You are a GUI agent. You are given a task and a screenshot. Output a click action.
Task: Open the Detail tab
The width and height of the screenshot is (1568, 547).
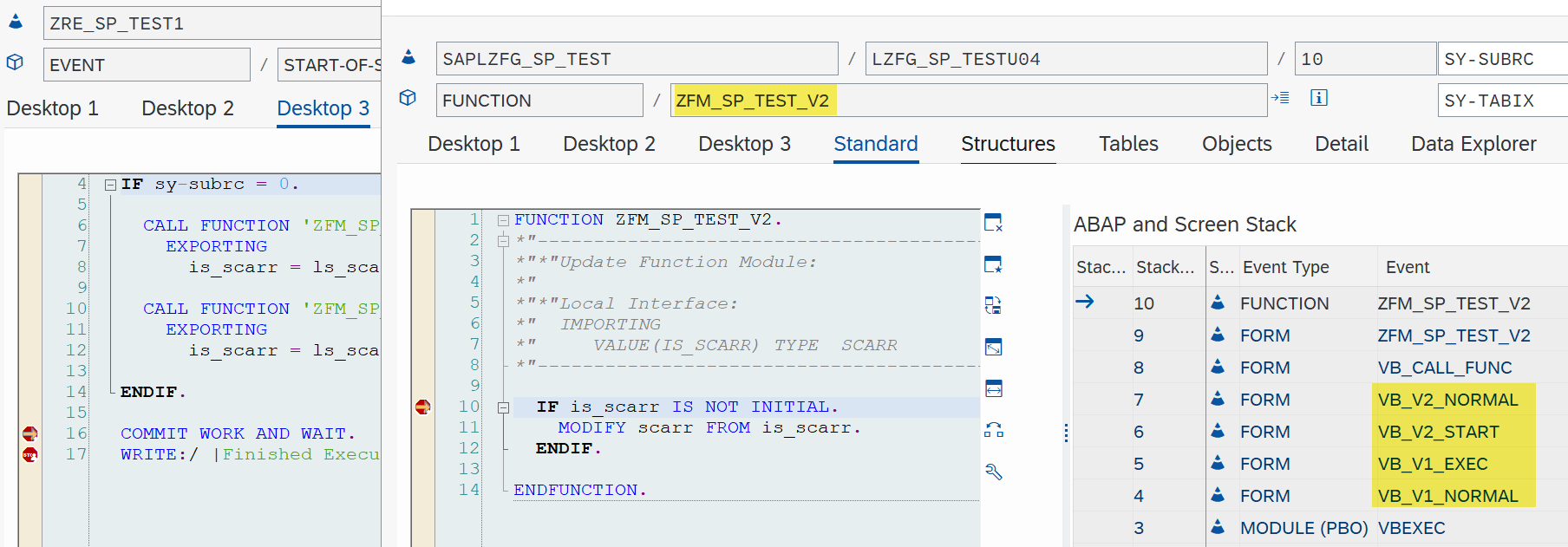coord(1342,144)
